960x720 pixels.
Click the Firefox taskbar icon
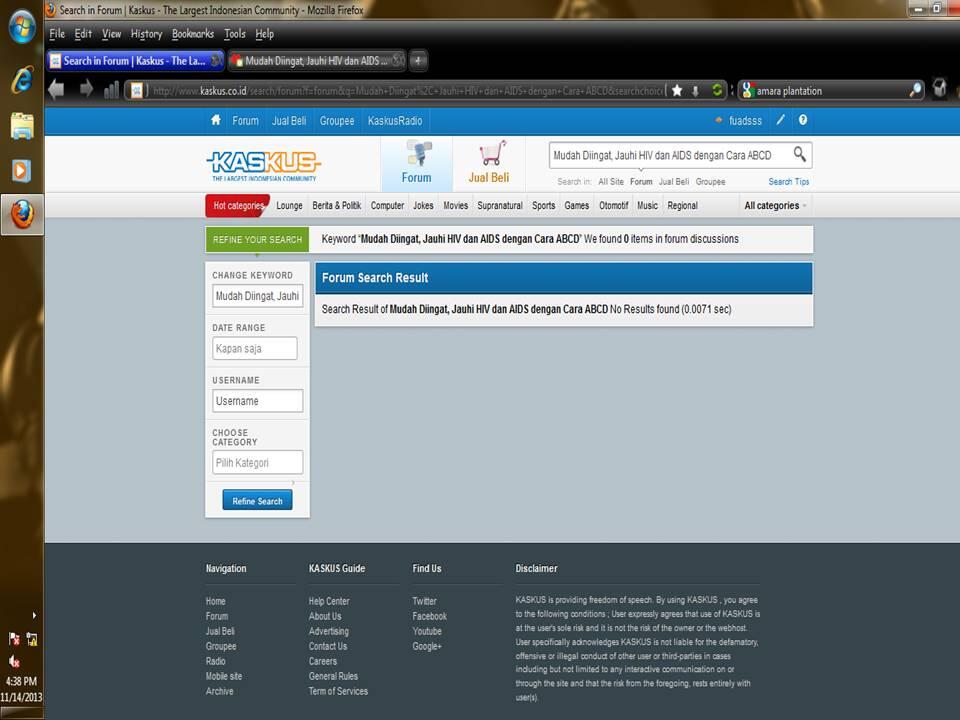tap(22, 214)
